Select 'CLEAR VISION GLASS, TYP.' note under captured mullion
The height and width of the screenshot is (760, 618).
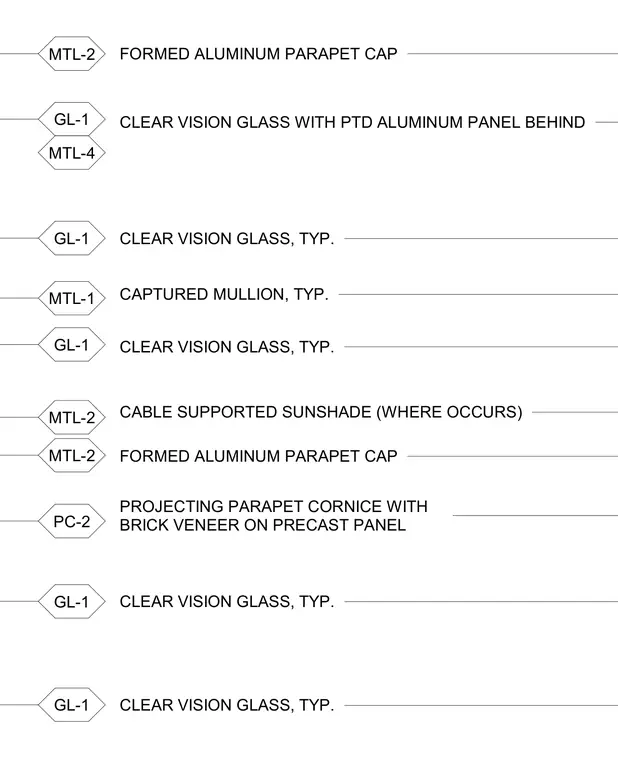pyautogui.click(x=227, y=347)
